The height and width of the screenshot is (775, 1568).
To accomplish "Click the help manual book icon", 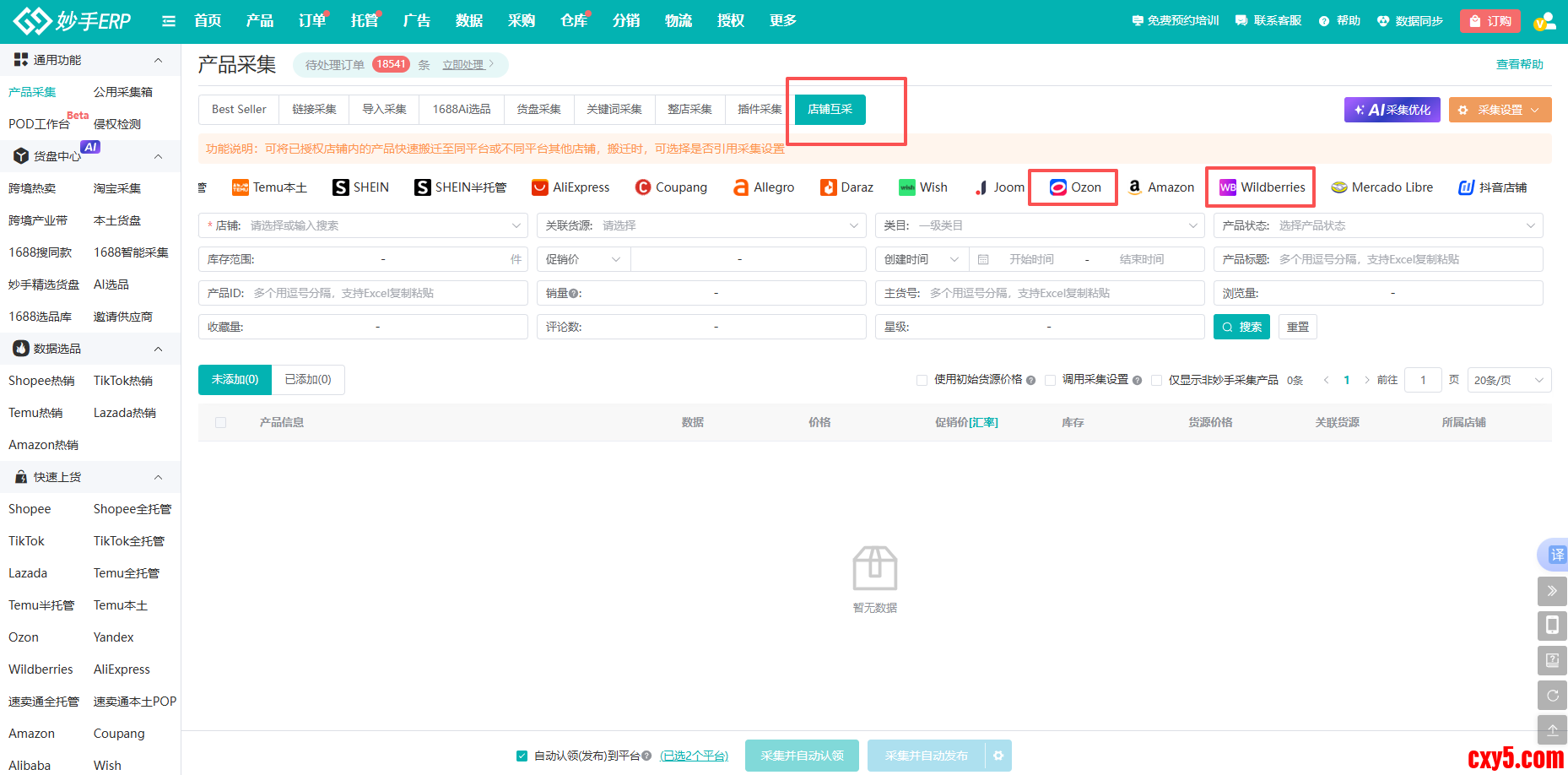I will [x=1552, y=660].
